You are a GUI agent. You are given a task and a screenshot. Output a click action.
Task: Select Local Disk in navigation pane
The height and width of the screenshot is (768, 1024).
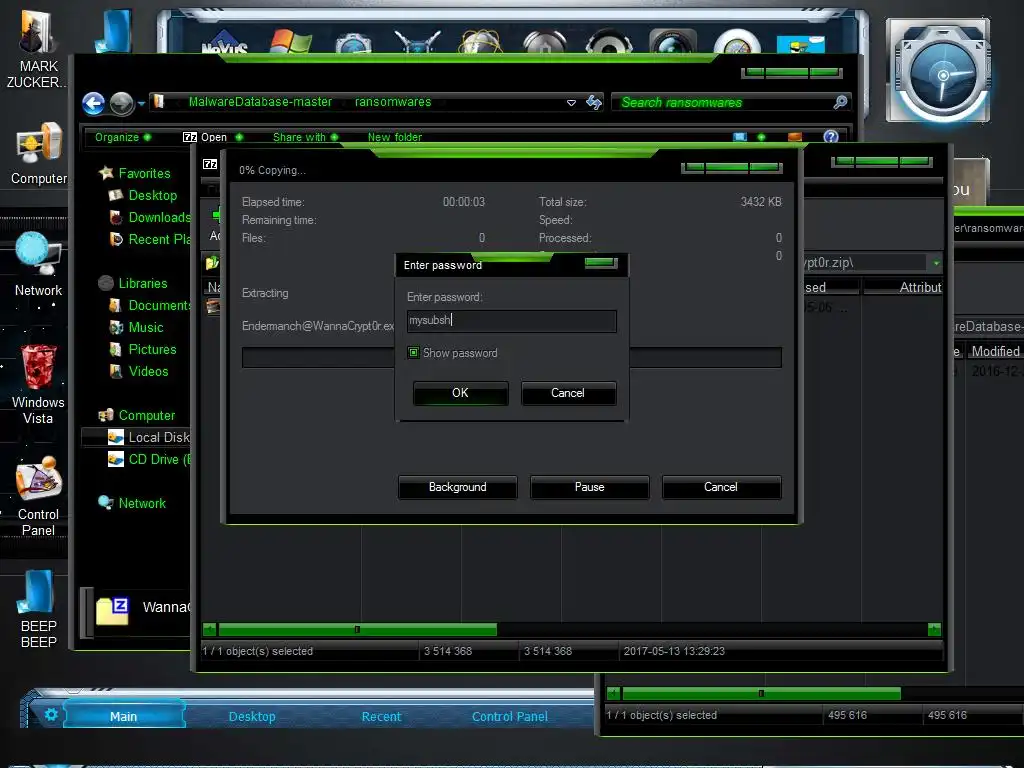click(136, 437)
